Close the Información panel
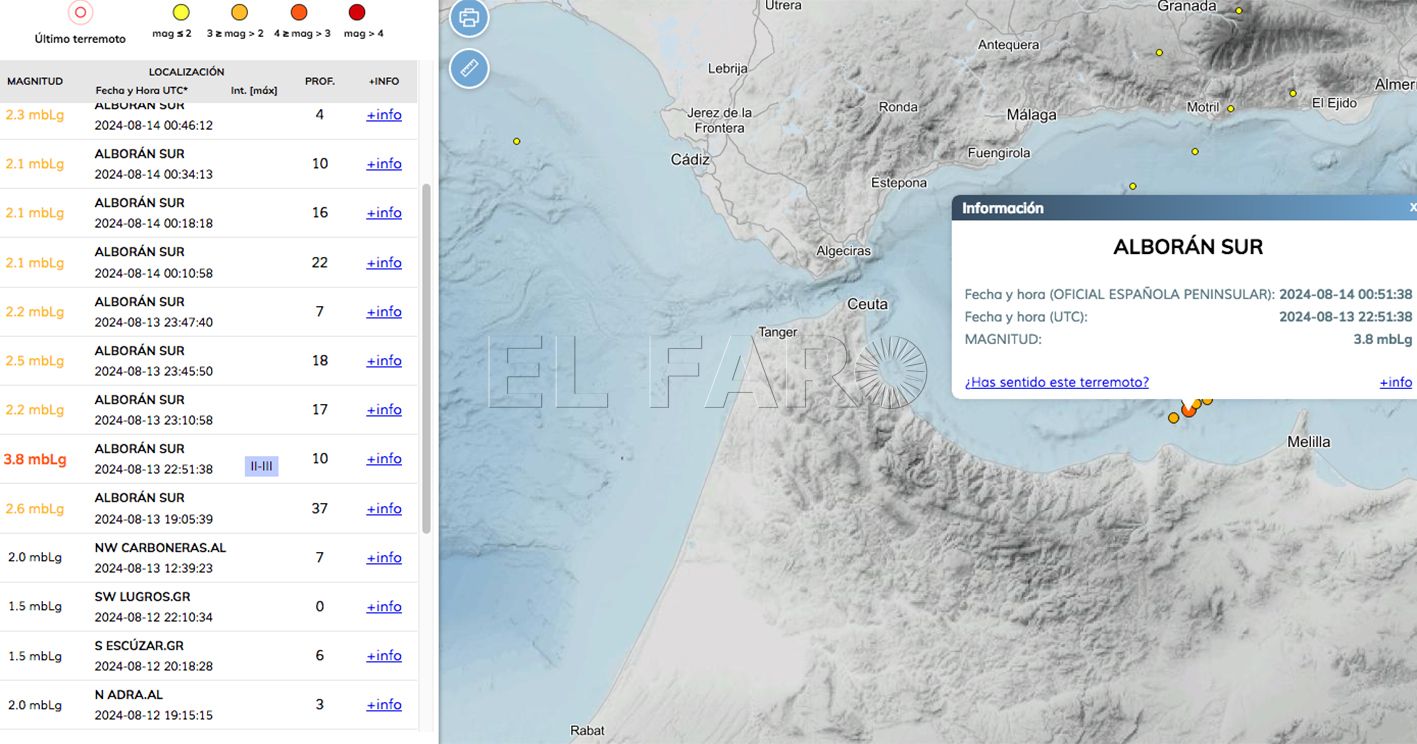This screenshot has width=1417, height=744. tap(1412, 207)
